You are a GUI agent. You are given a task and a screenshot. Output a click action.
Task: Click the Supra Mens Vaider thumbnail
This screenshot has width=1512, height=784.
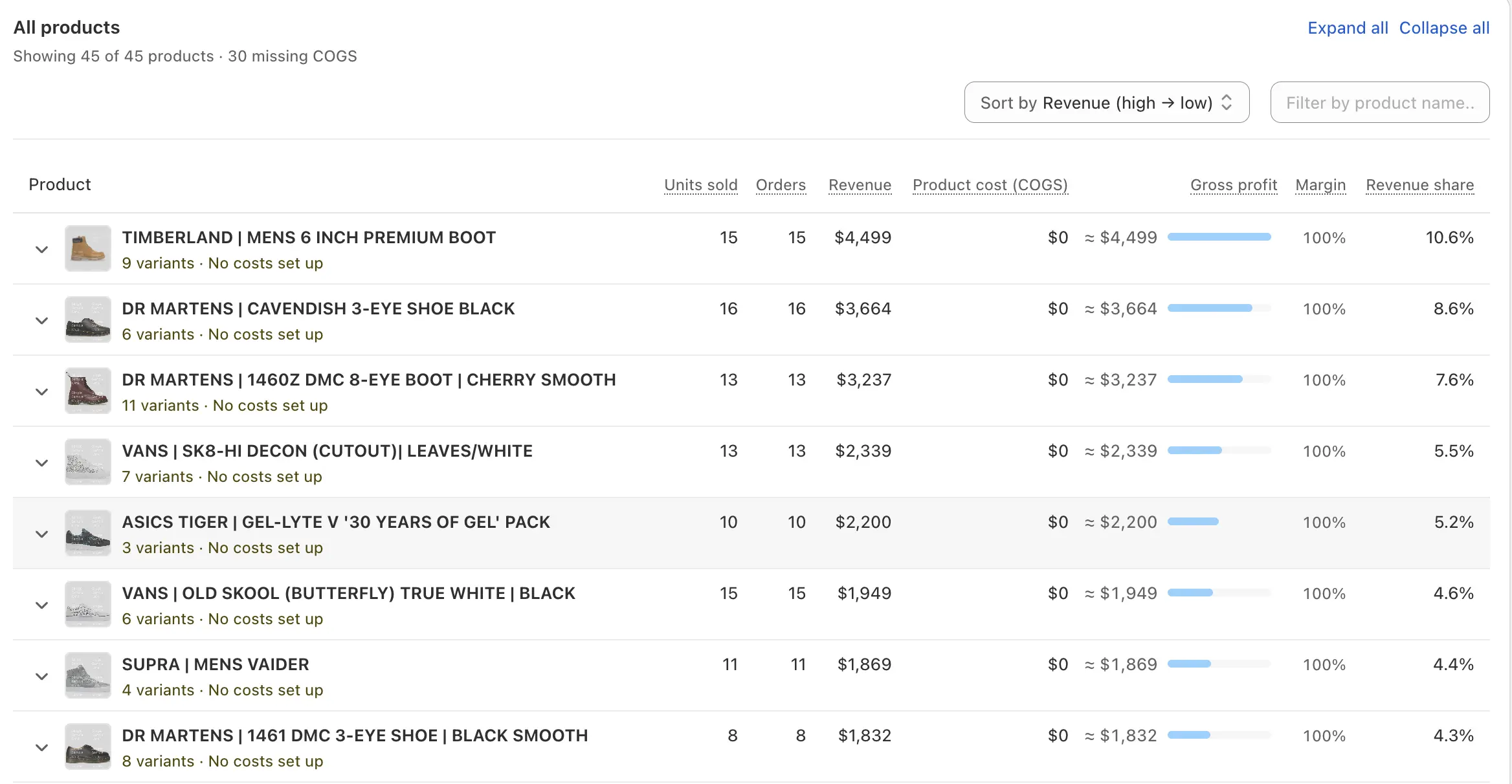point(88,675)
